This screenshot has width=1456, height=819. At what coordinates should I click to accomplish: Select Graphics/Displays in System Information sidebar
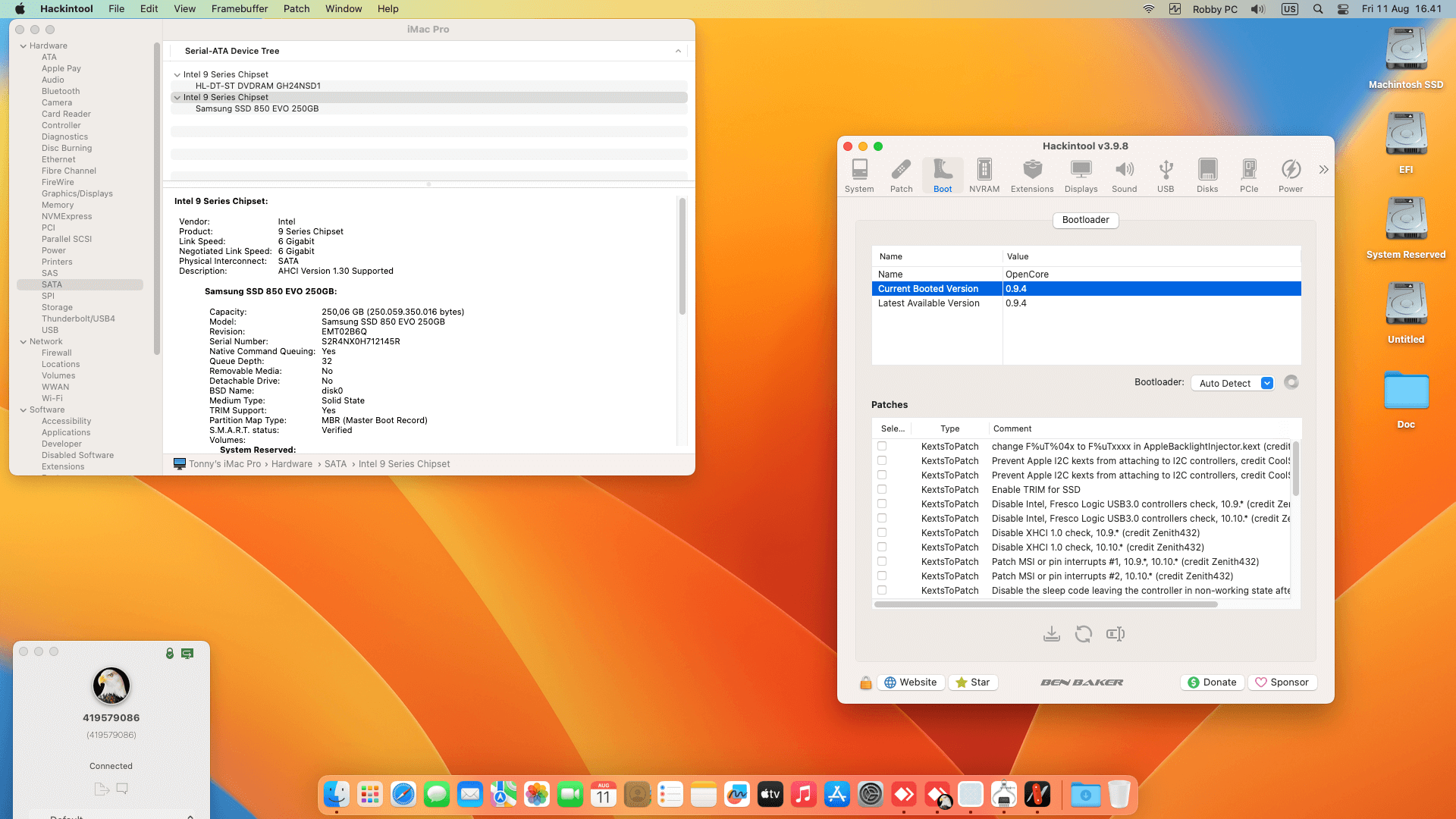[x=77, y=194]
